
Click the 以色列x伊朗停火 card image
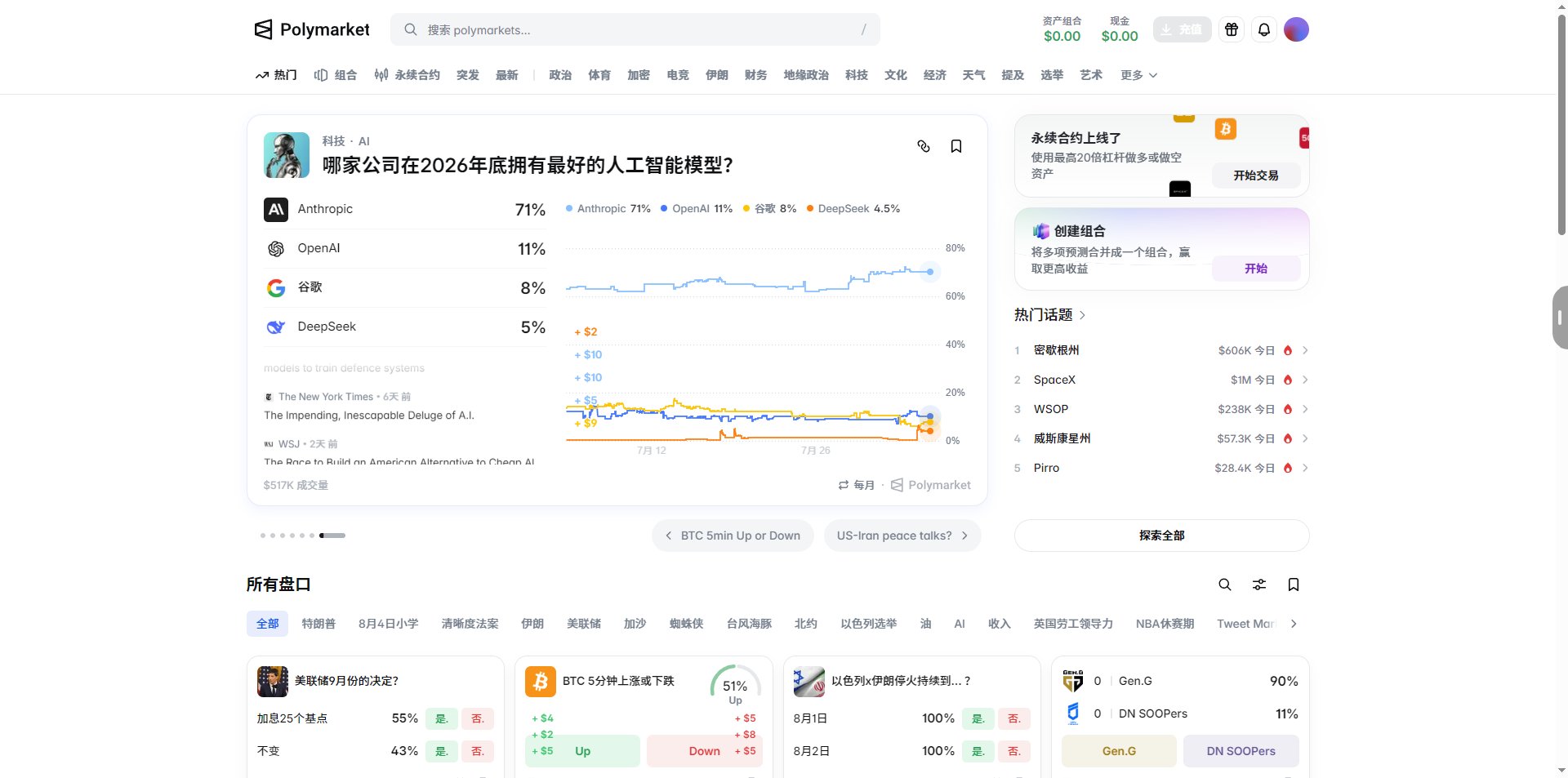click(x=809, y=682)
